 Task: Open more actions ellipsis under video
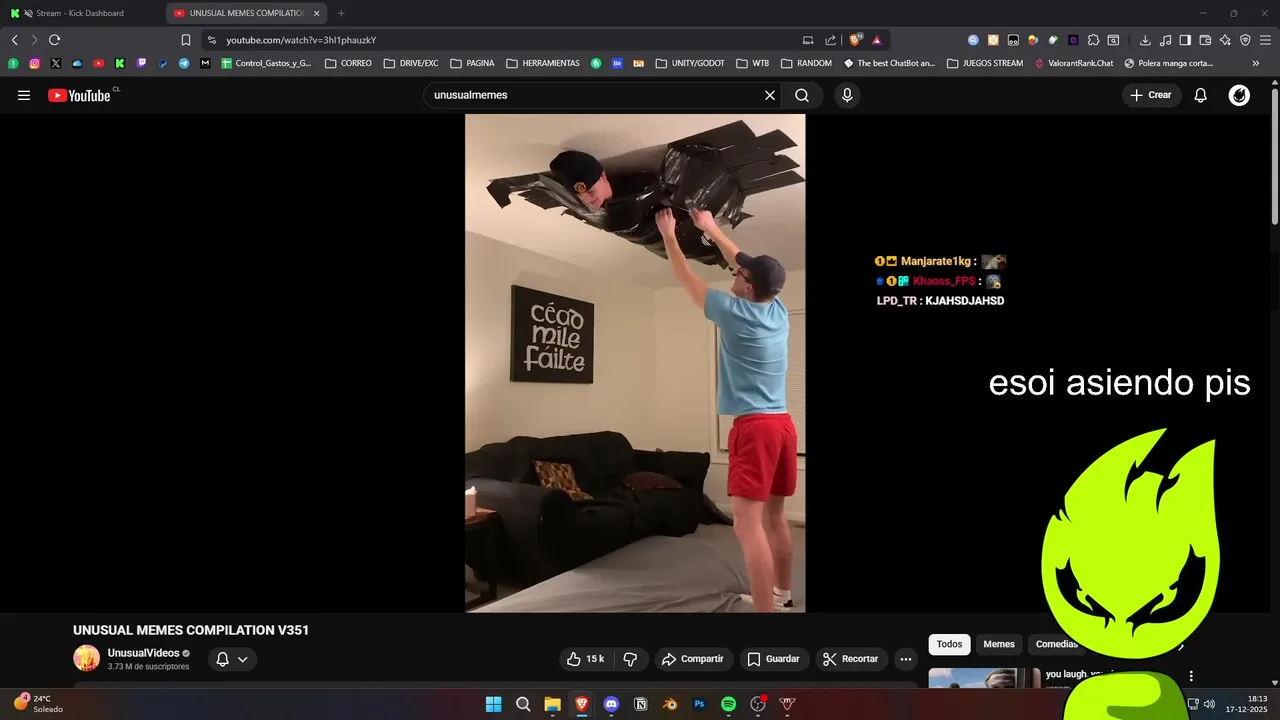pyautogui.click(x=906, y=659)
